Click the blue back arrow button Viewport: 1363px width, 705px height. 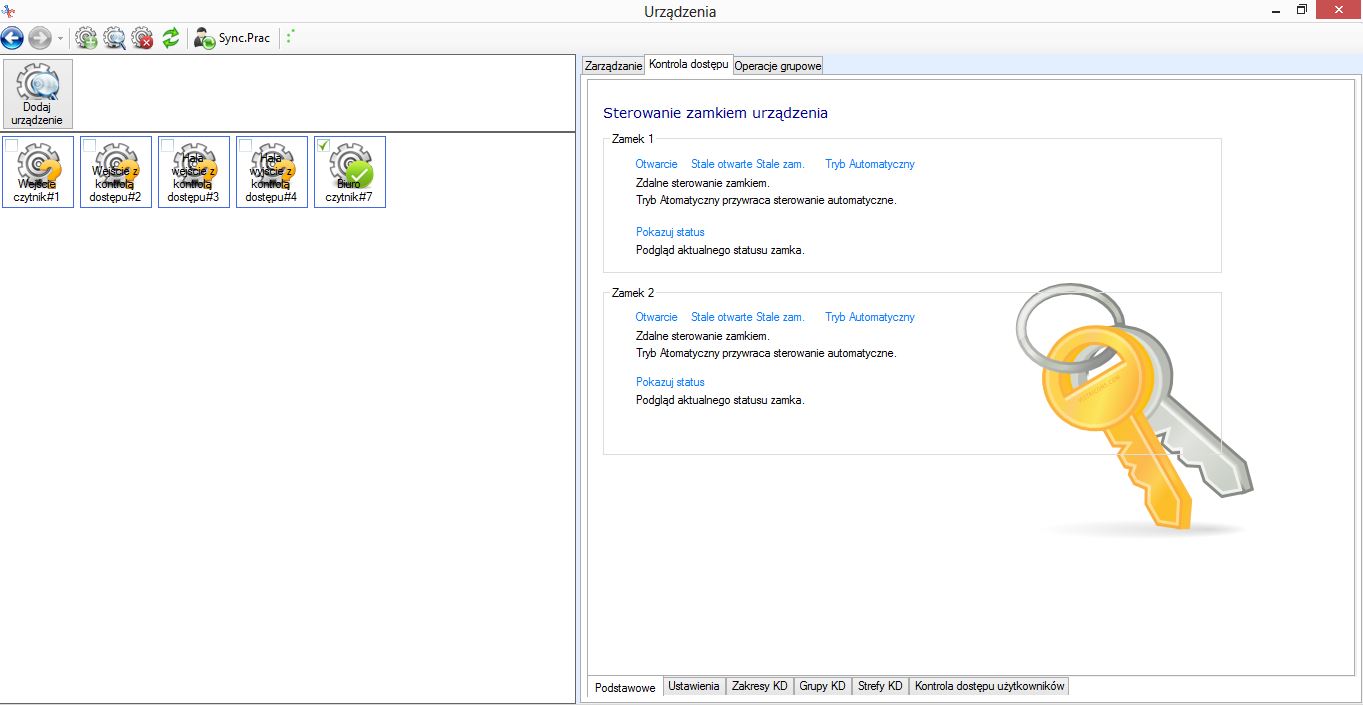12,38
